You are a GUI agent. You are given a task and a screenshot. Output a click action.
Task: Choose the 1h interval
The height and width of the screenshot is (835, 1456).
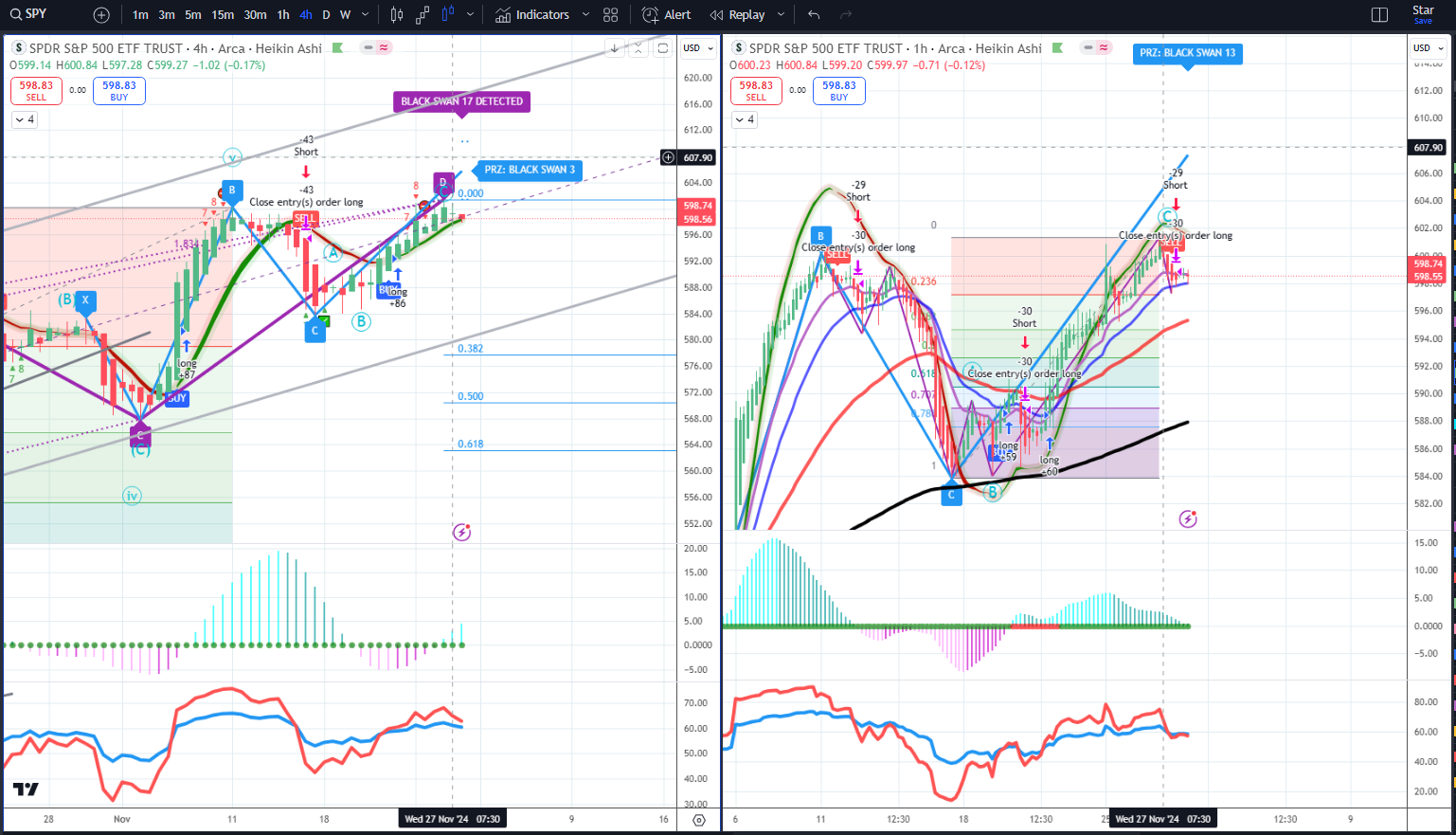[x=283, y=15]
